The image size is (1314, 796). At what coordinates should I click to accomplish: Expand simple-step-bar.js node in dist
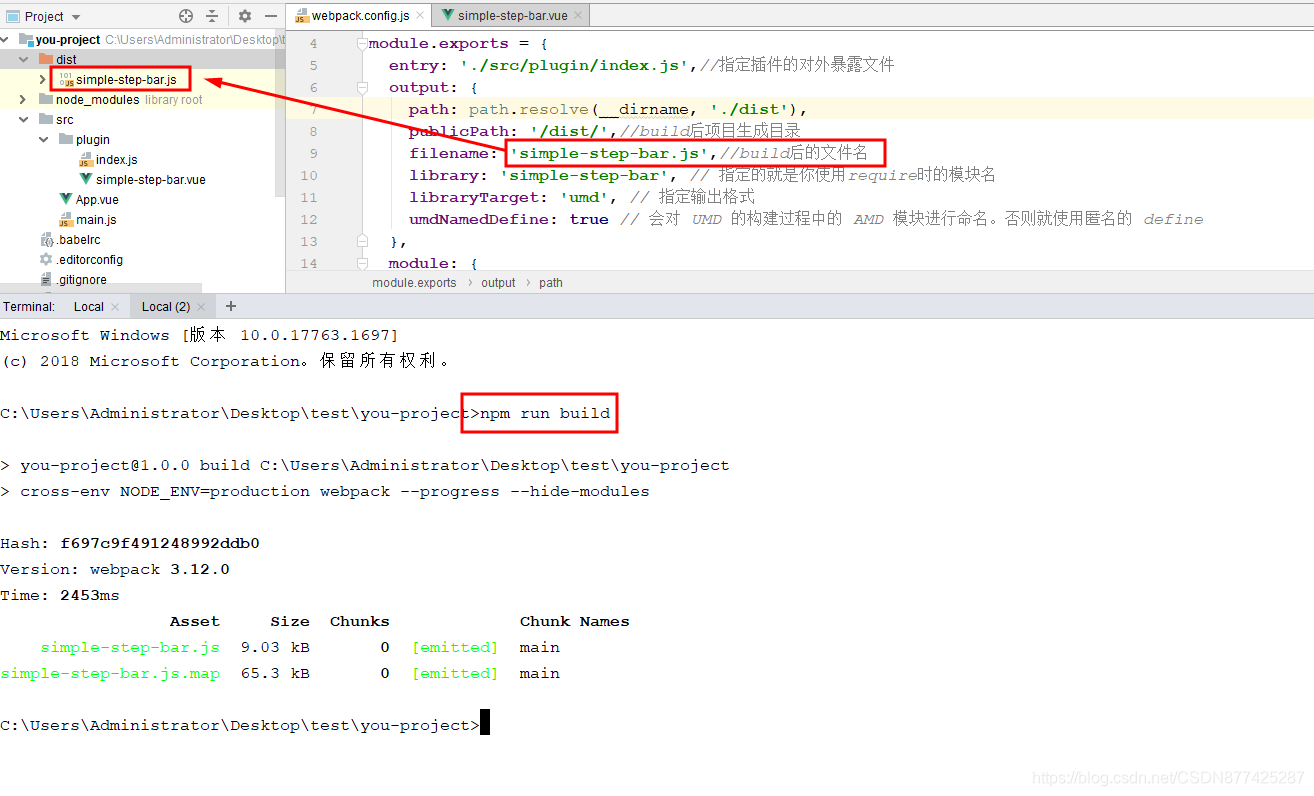(42, 79)
